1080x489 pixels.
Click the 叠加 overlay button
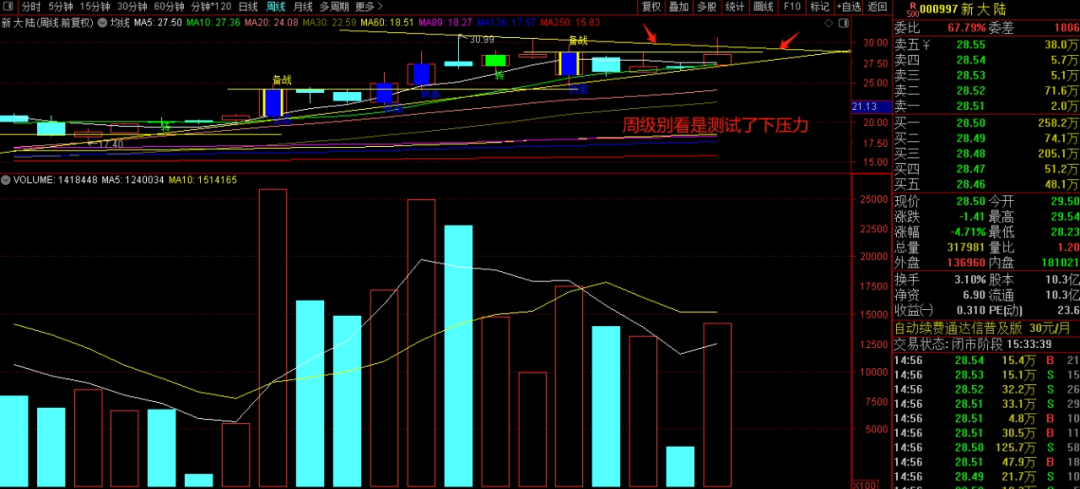point(679,8)
